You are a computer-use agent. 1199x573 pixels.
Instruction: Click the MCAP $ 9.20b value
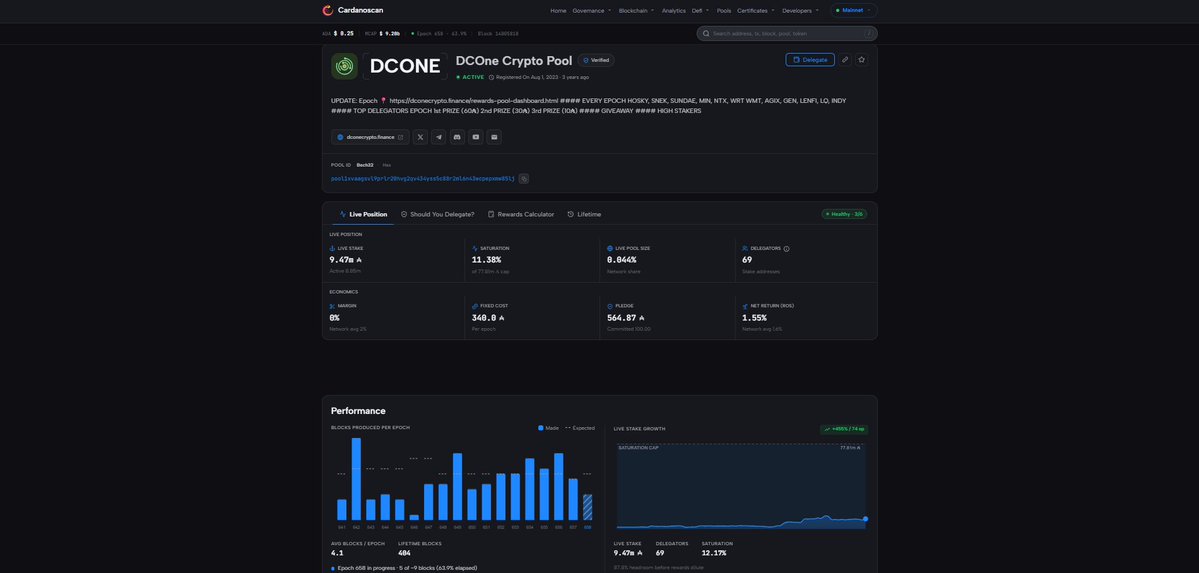382,34
